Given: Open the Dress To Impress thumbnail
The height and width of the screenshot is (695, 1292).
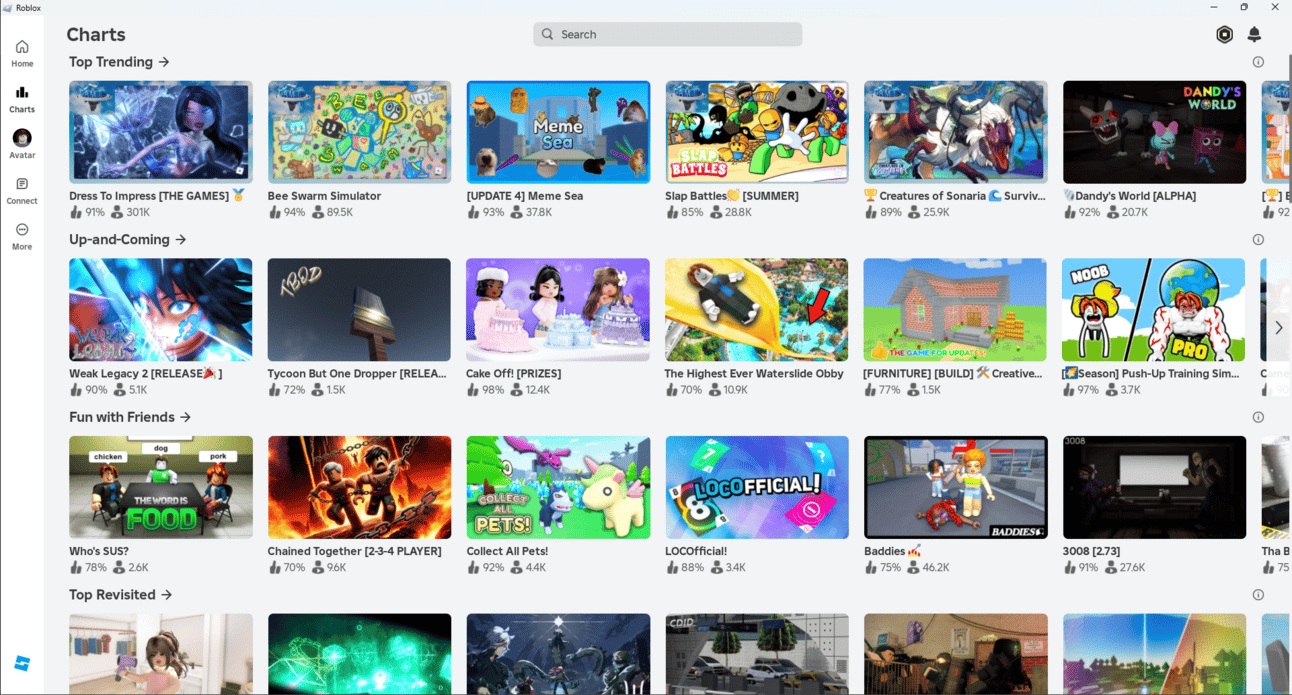Looking at the screenshot, I should tap(160, 132).
